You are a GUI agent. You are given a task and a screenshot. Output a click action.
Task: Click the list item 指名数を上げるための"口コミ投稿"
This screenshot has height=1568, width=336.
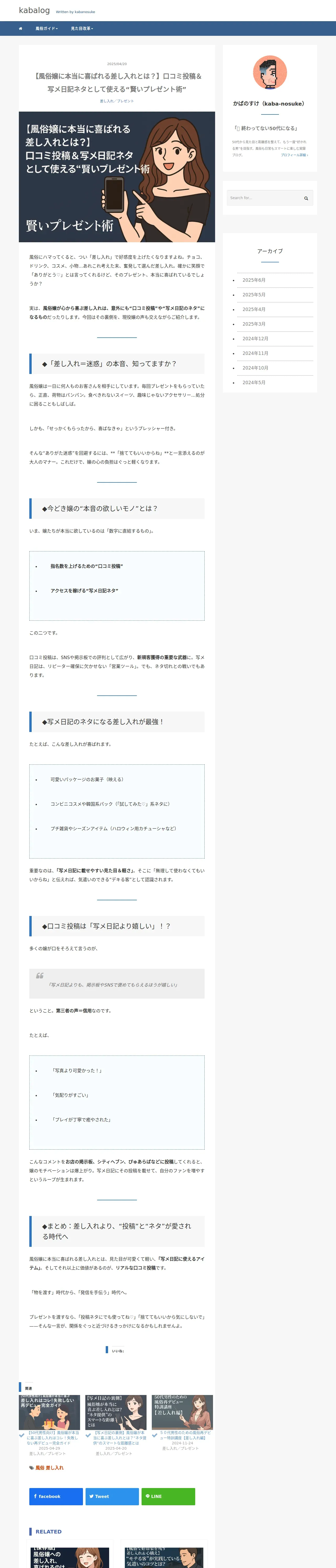tap(87, 566)
